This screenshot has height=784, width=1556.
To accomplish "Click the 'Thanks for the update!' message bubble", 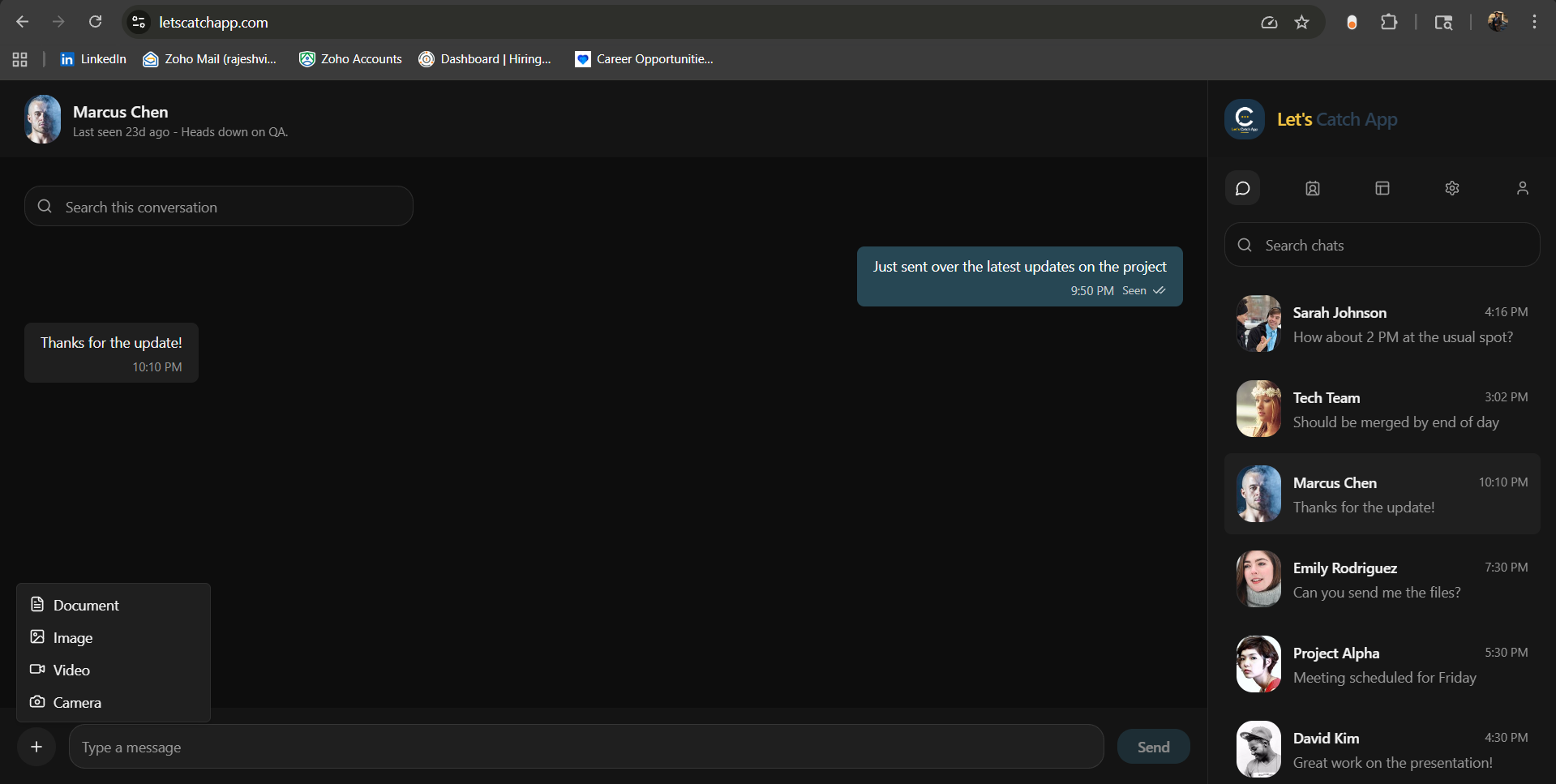I will [111, 353].
